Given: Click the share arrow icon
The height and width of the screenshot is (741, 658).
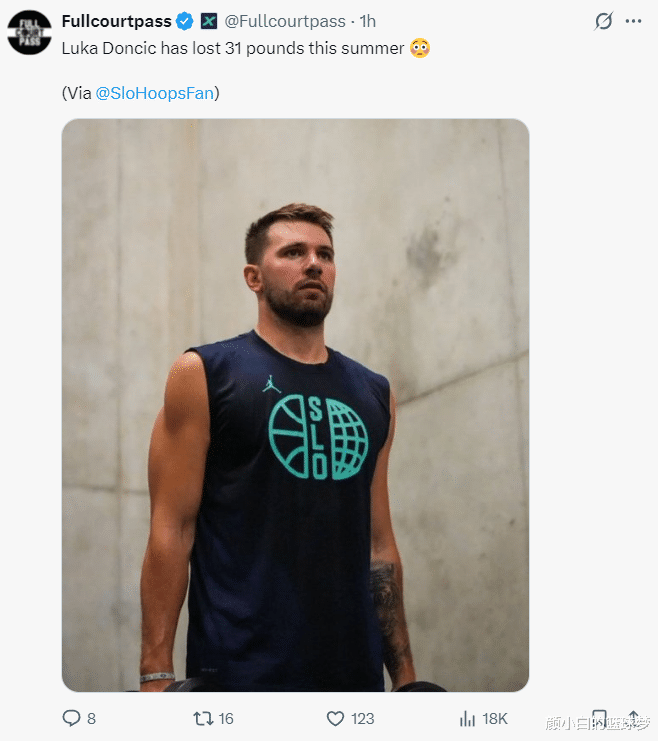Looking at the screenshot, I should pyautogui.click(x=632, y=718).
